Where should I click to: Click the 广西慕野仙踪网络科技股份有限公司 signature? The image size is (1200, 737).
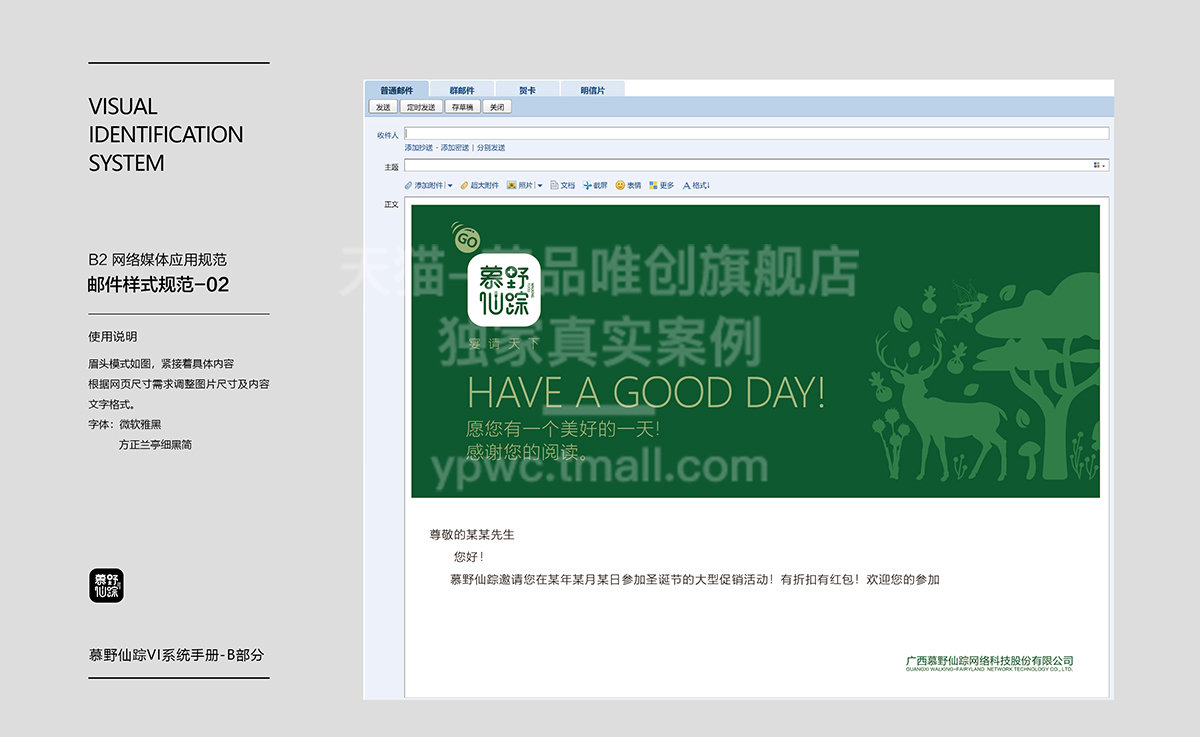[x=989, y=661]
